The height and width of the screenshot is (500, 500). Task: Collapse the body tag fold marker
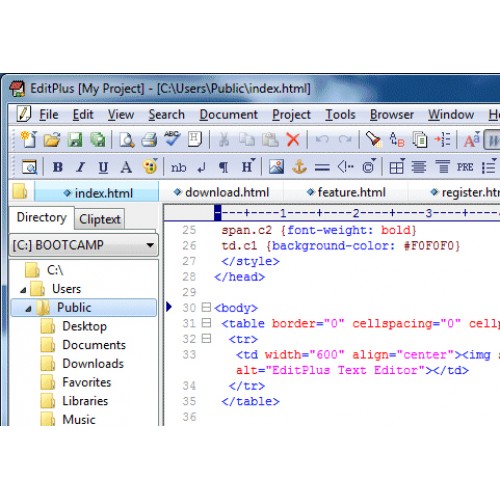pyautogui.click(x=206, y=307)
